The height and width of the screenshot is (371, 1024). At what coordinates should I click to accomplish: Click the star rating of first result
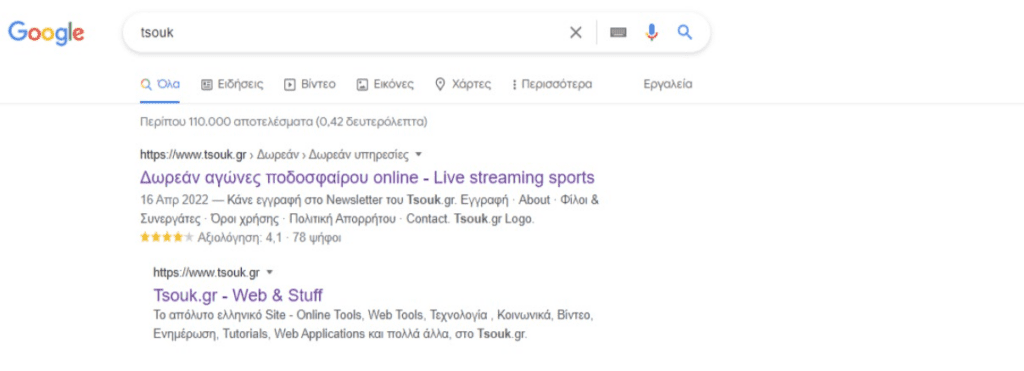pyautogui.click(x=167, y=238)
